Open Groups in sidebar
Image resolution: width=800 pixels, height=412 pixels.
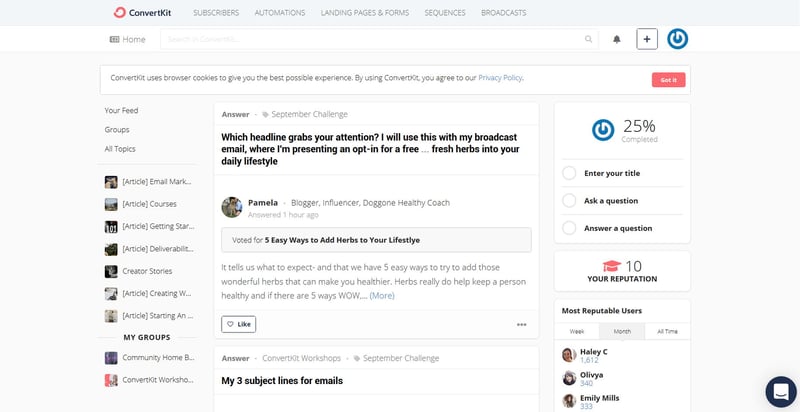tap(117, 130)
